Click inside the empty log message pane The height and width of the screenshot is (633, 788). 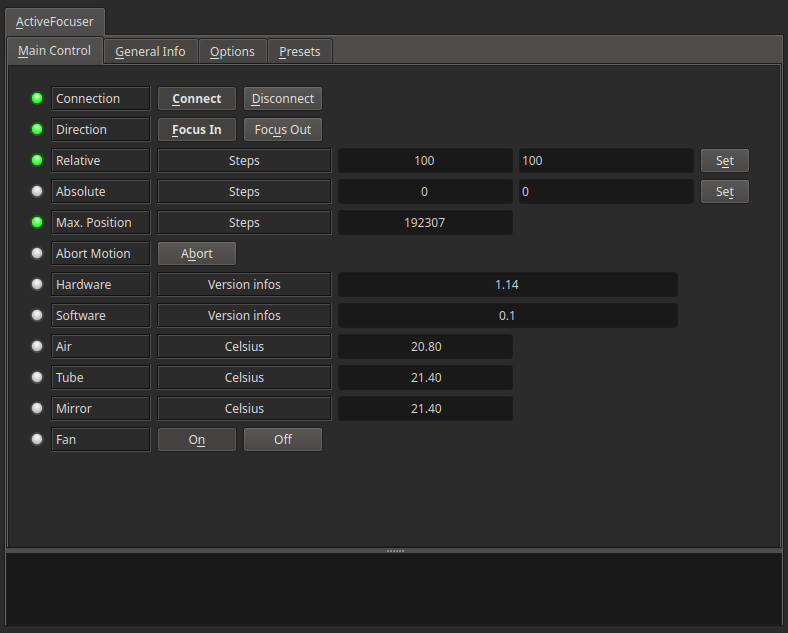click(394, 589)
